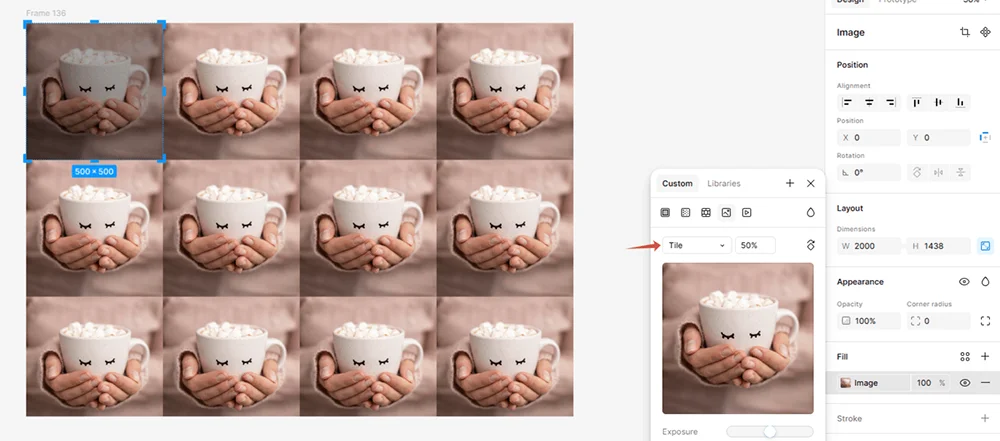
Task: Click the Fill section header
Action: coord(842,357)
